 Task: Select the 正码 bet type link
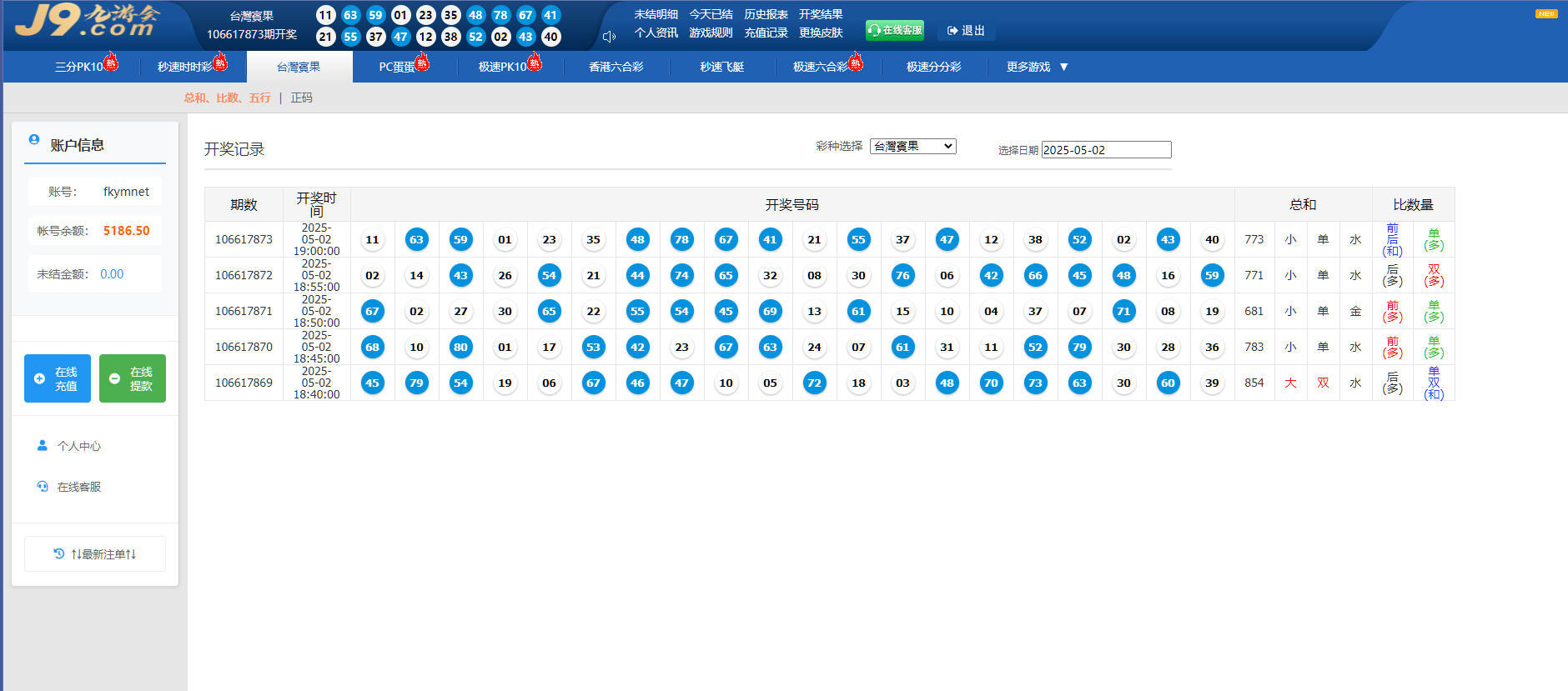[301, 98]
